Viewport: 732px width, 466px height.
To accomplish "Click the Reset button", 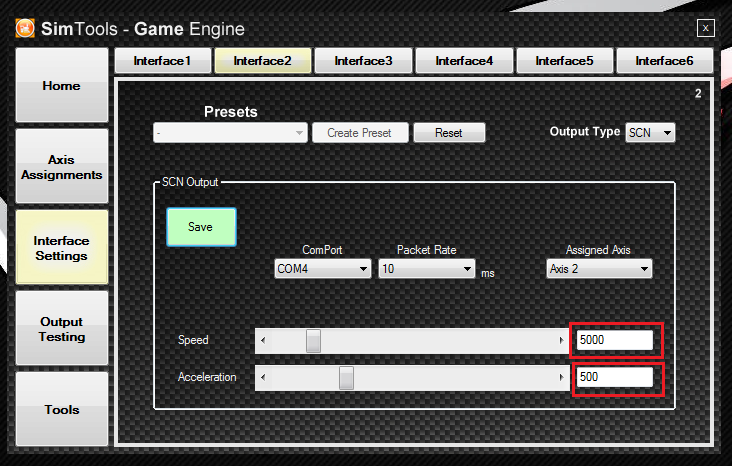I will pyautogui.click(x=449, y=133).
